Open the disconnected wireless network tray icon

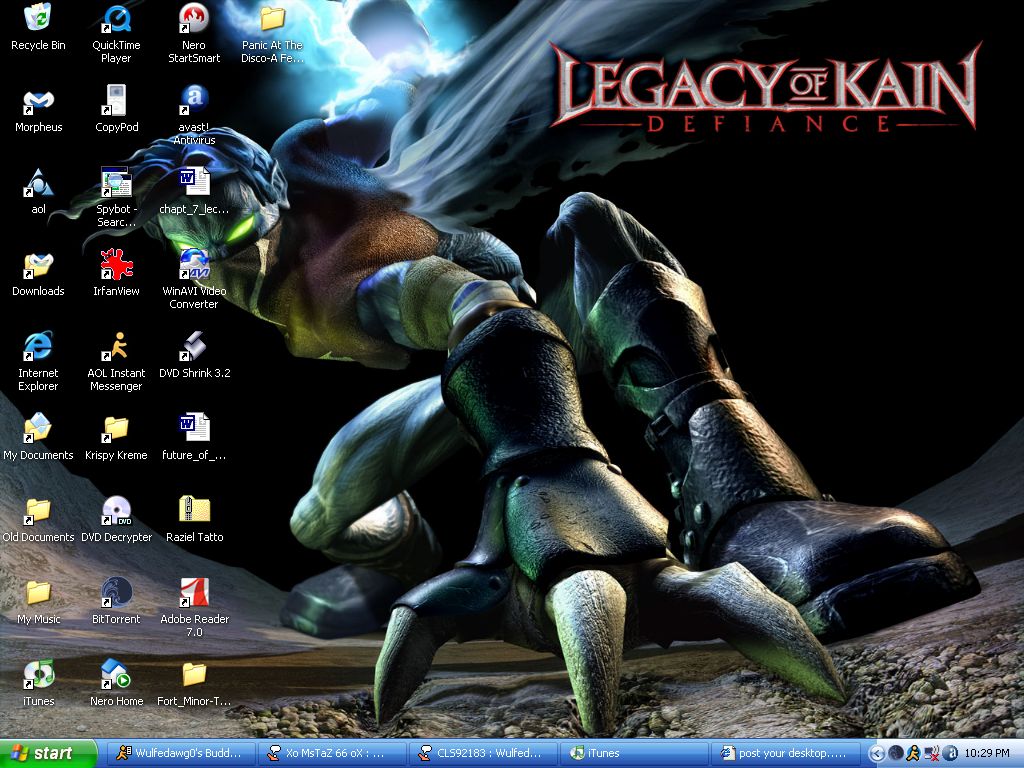tap(932, 754)
